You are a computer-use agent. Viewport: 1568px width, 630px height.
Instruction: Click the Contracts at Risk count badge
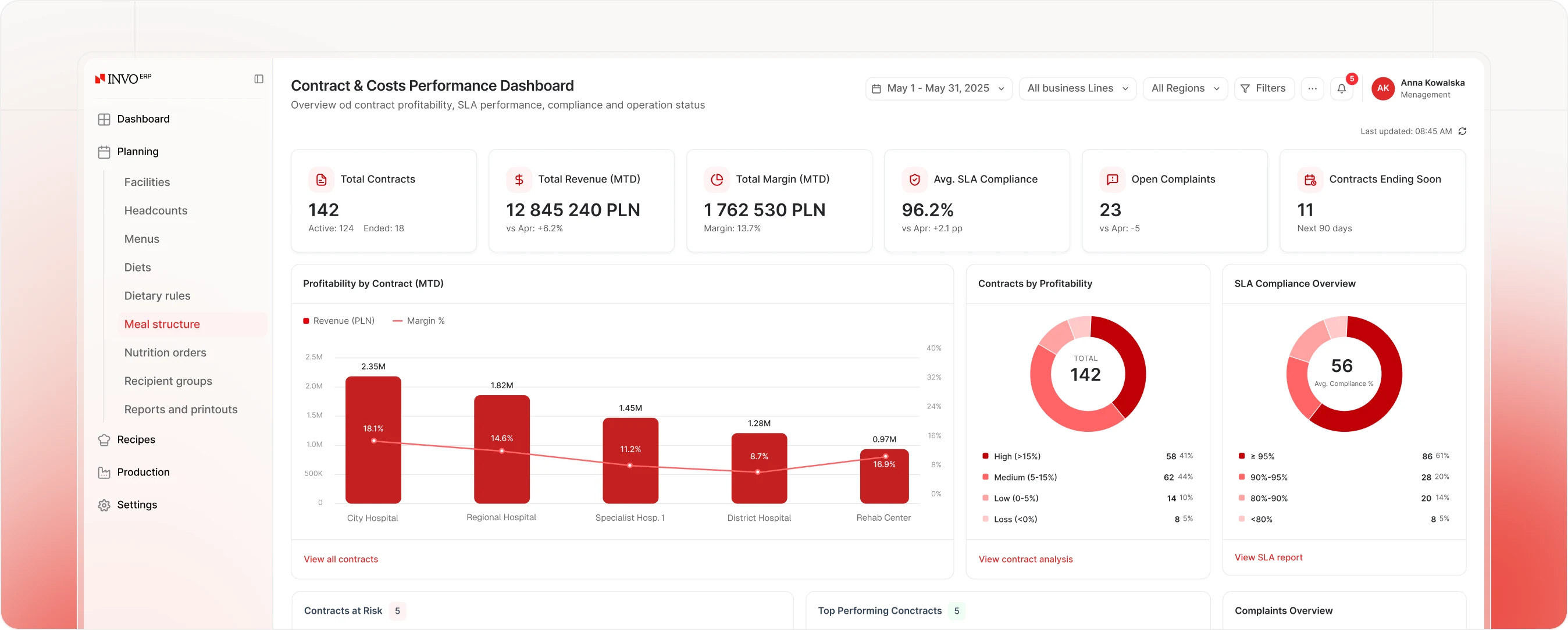tap(397, 611)
